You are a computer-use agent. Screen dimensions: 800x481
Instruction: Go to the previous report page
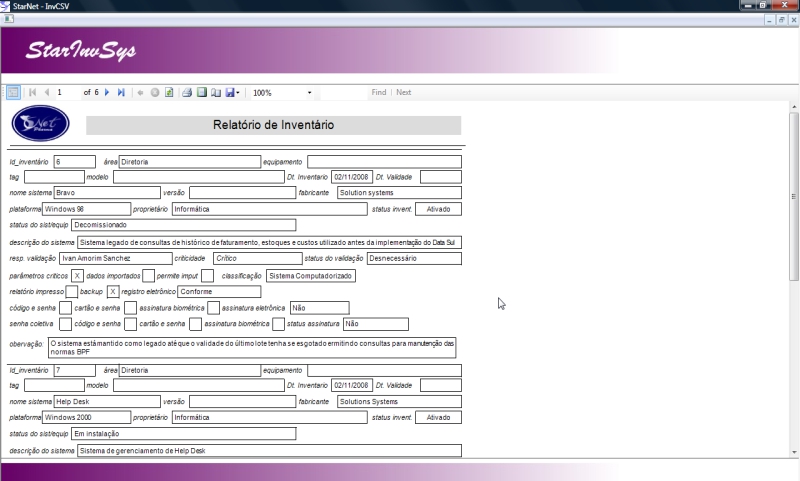tap(46, 93)
